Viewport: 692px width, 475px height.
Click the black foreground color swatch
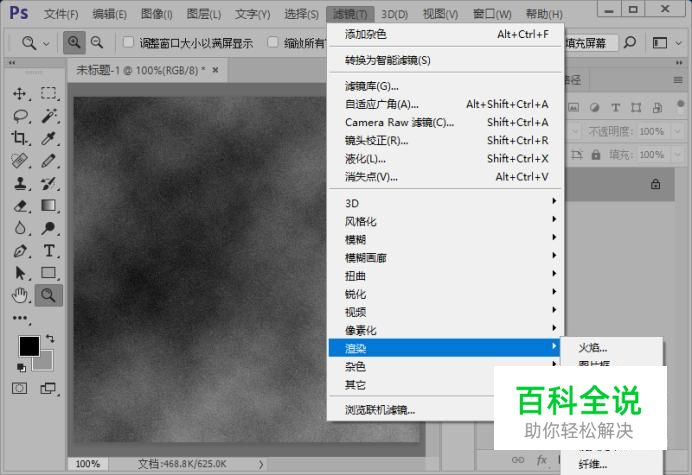(28, 345)
